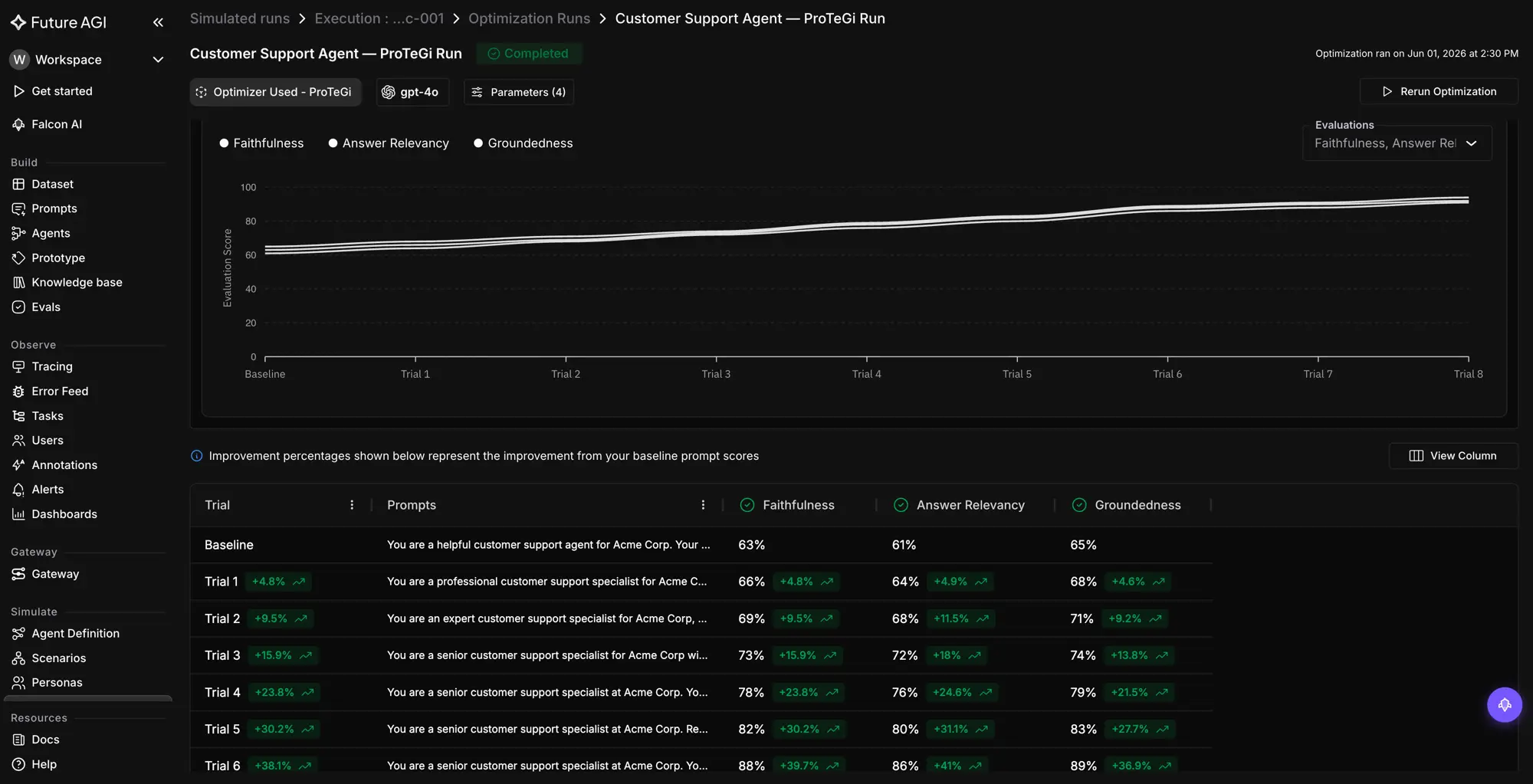Click the Knowledge base icon

[x=18, y=283]
